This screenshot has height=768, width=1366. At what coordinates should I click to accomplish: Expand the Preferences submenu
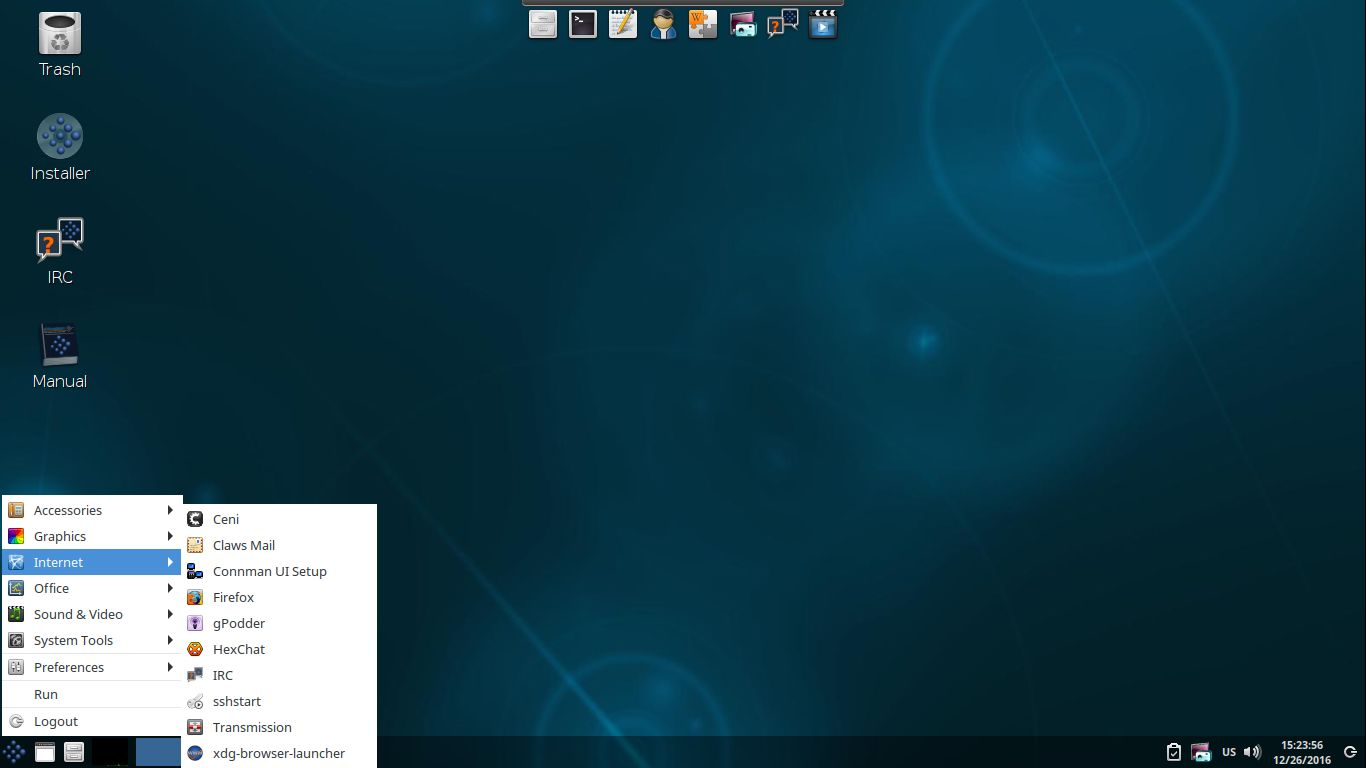pos(92,667)
